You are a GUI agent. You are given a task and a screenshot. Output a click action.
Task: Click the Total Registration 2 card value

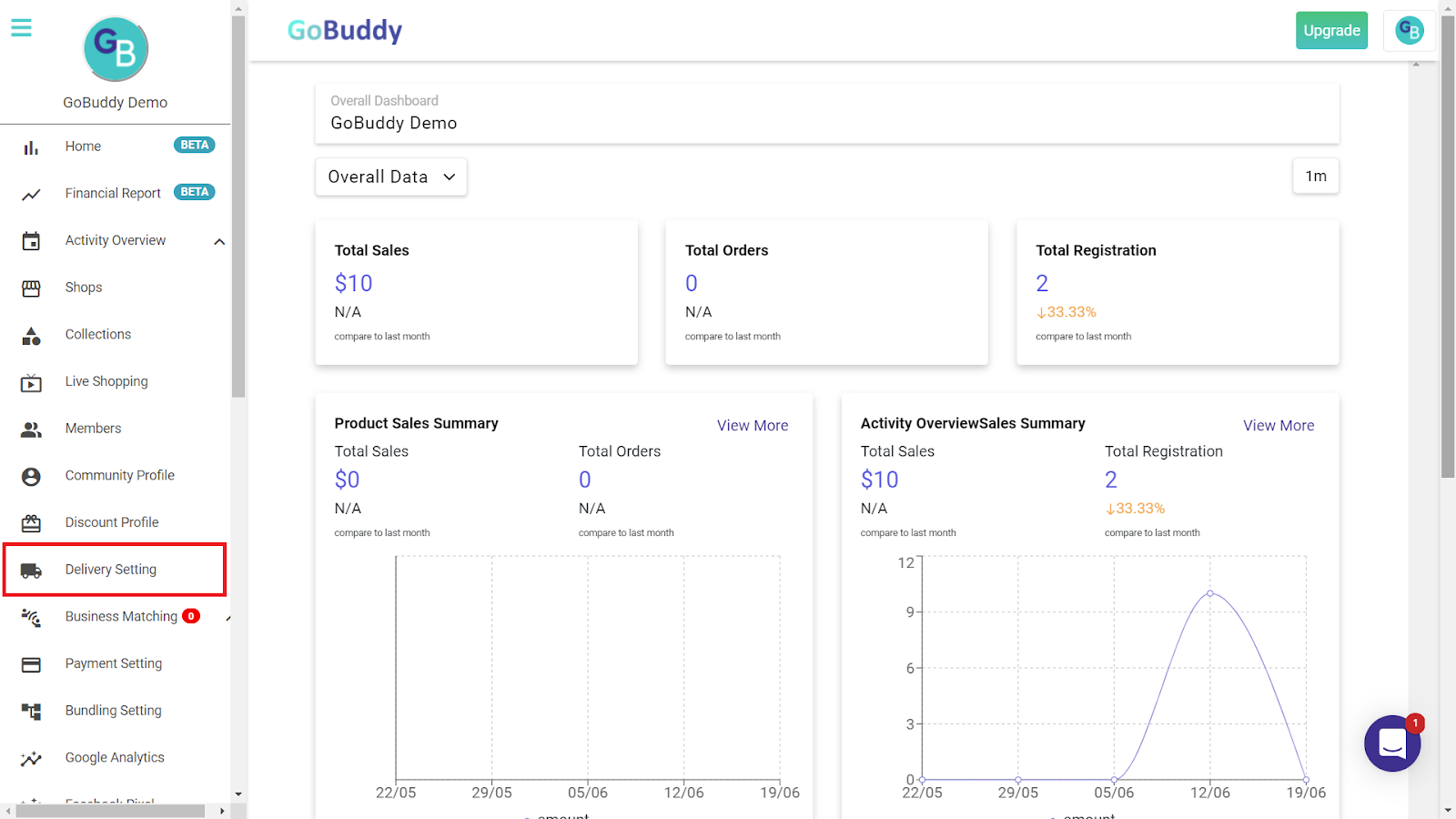1042,284
